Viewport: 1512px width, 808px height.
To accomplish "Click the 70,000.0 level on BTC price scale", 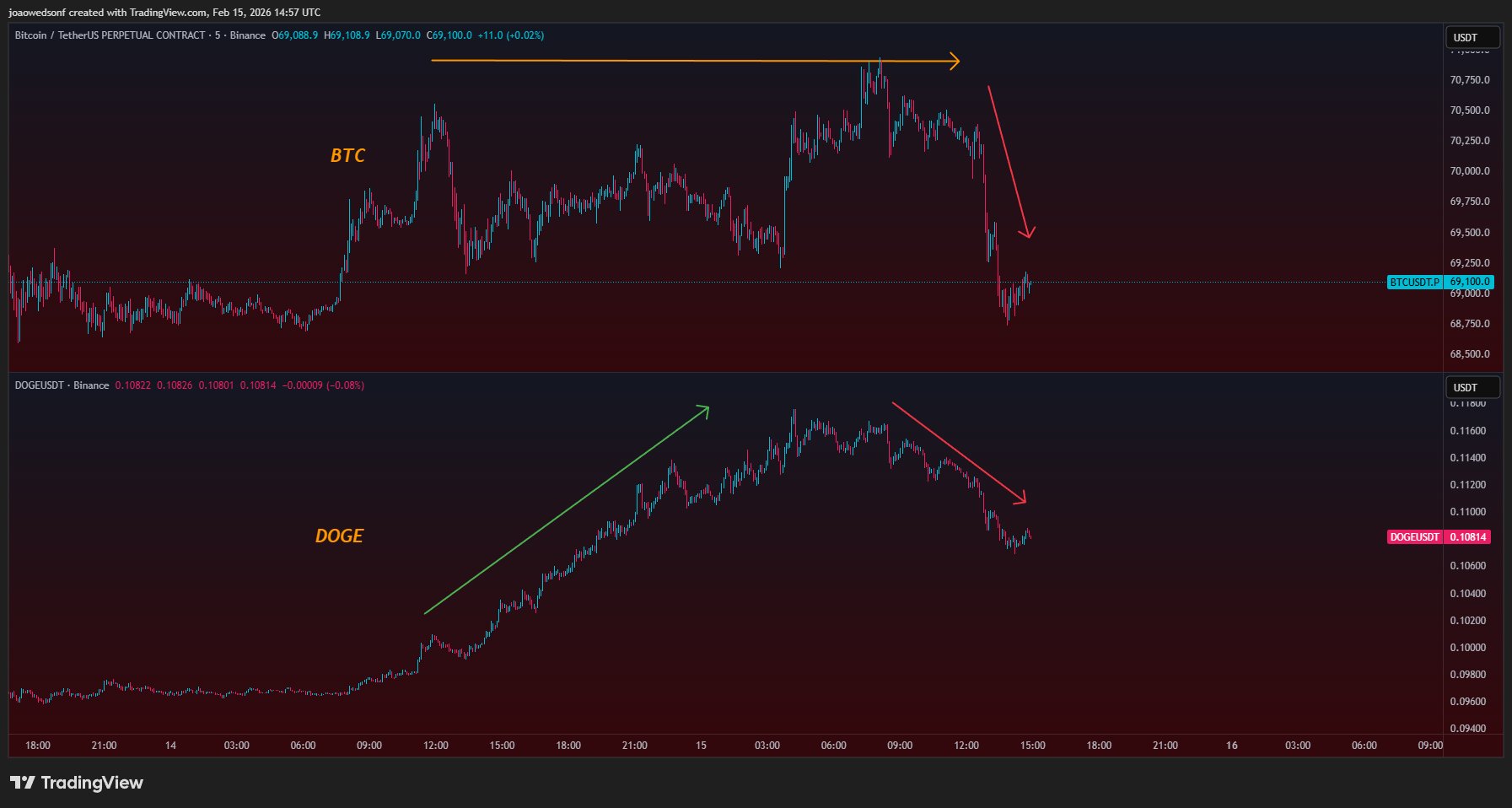I will [x=1469, y=171].
